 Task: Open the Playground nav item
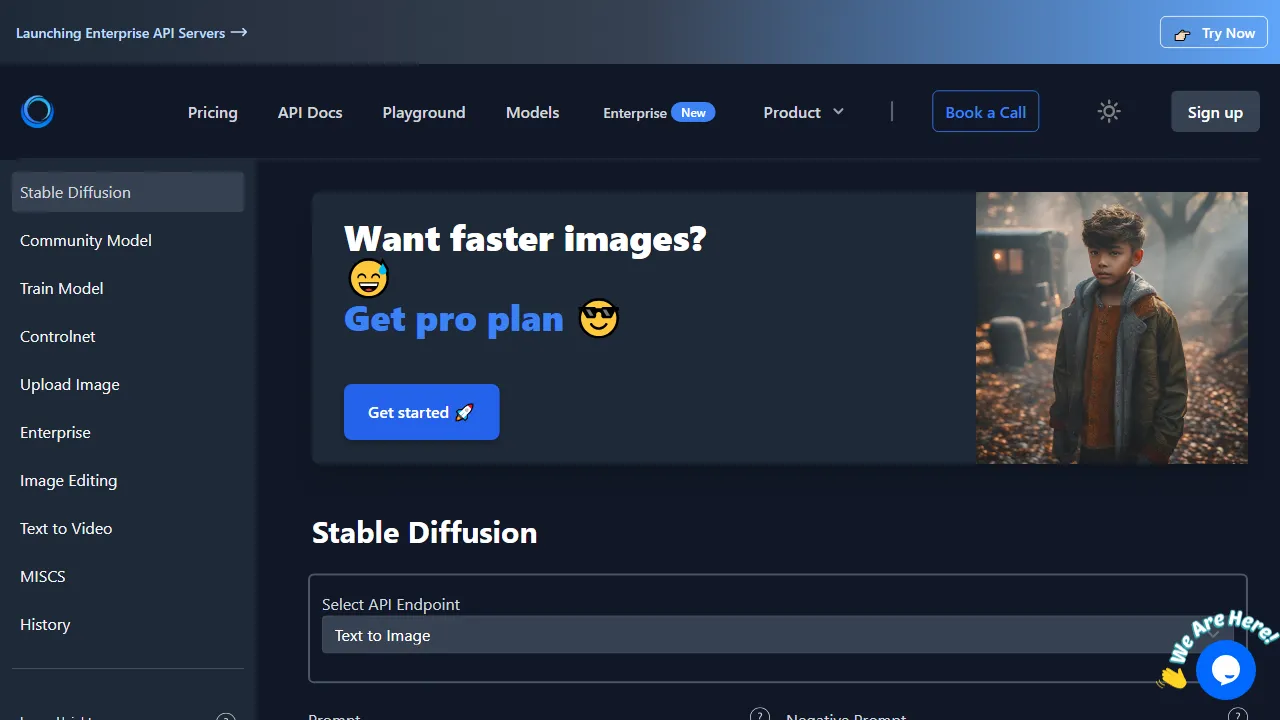tap(424, 112)
